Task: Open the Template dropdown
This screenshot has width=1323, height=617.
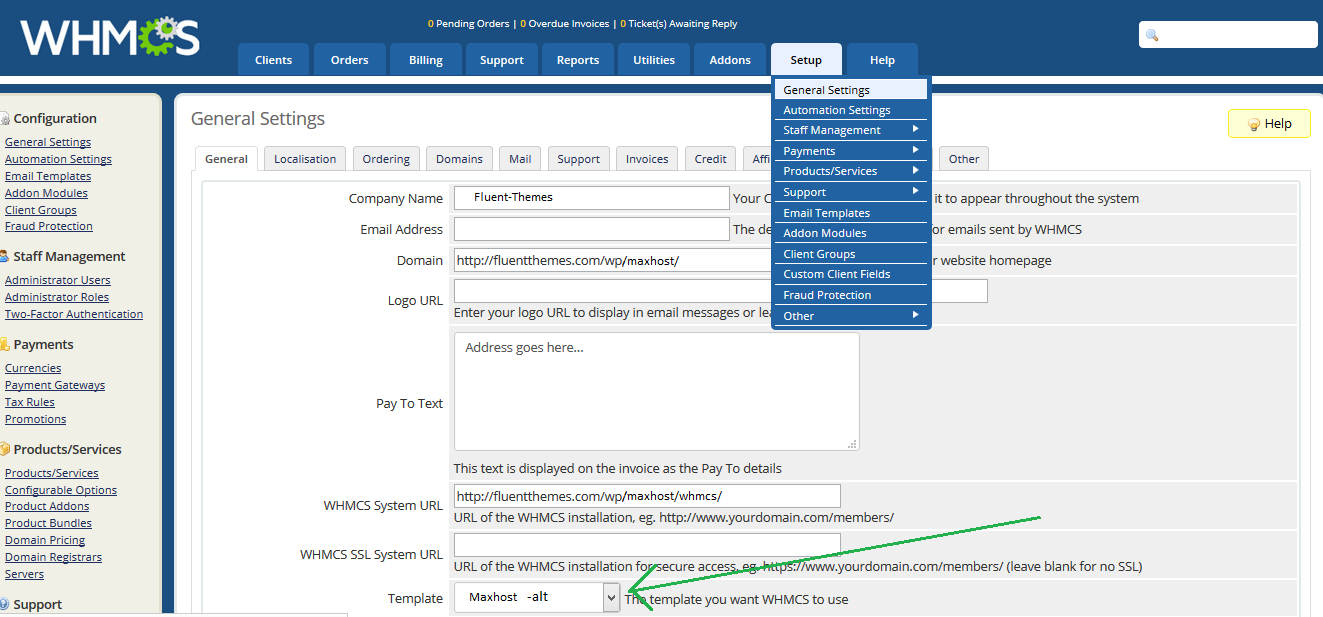Action: [611, 598]
